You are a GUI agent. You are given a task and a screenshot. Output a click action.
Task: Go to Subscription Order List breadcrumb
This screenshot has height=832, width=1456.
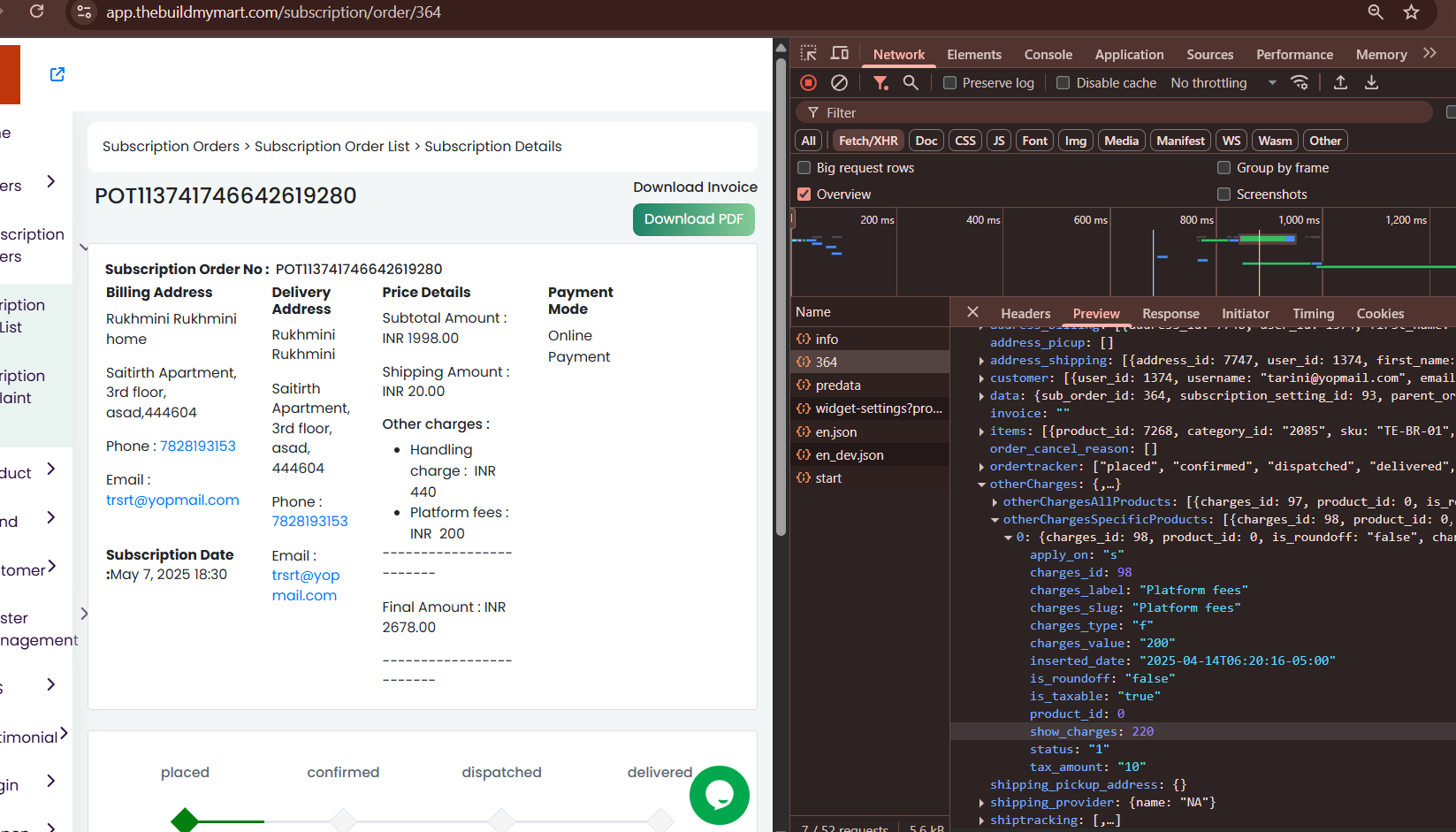(x=332, y=146)
